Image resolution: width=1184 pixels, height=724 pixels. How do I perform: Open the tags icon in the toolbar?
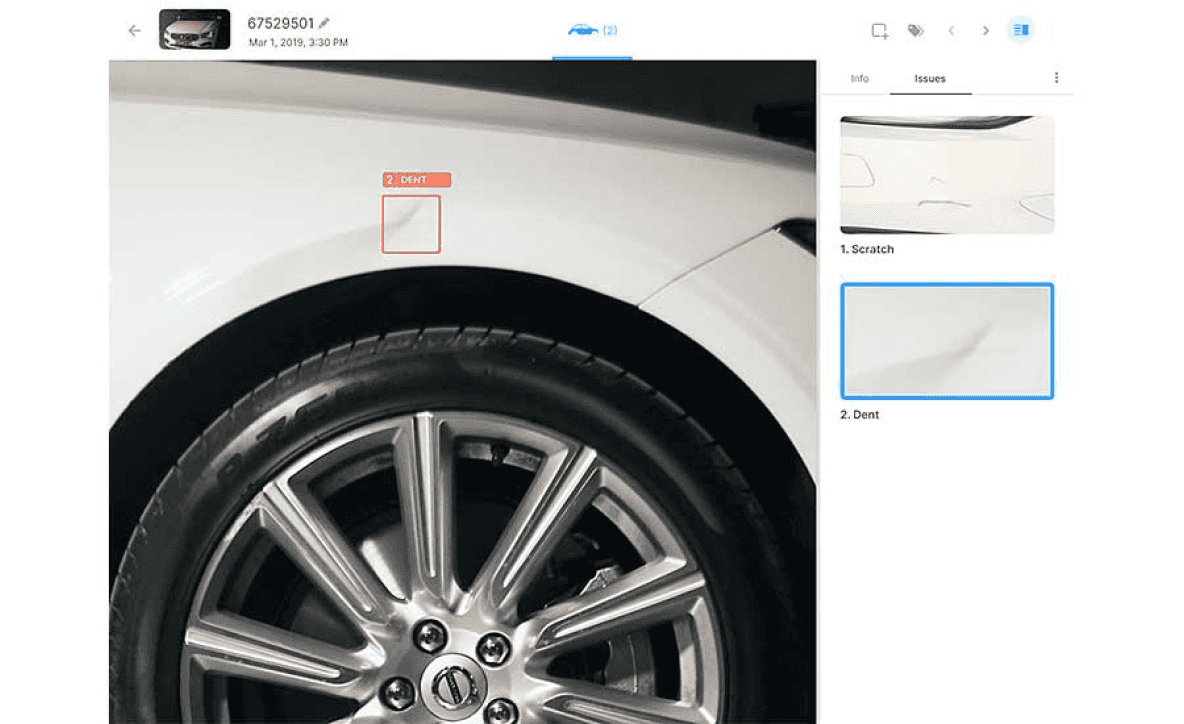point(915,31)
